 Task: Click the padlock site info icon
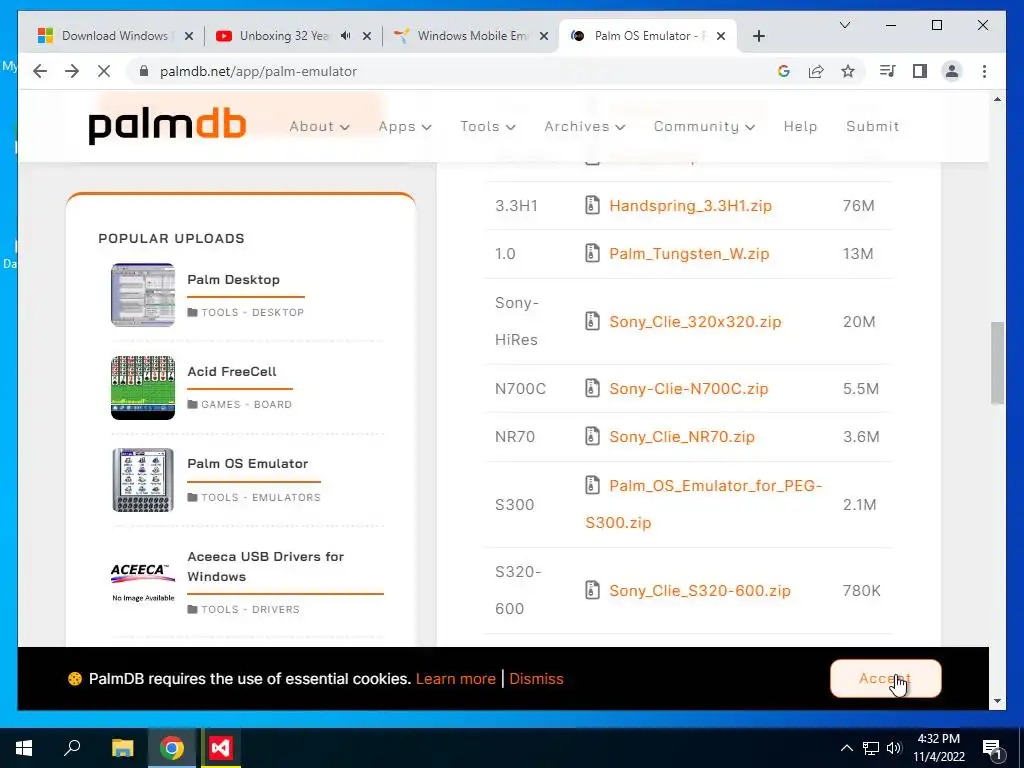click(x=144, y=71)
